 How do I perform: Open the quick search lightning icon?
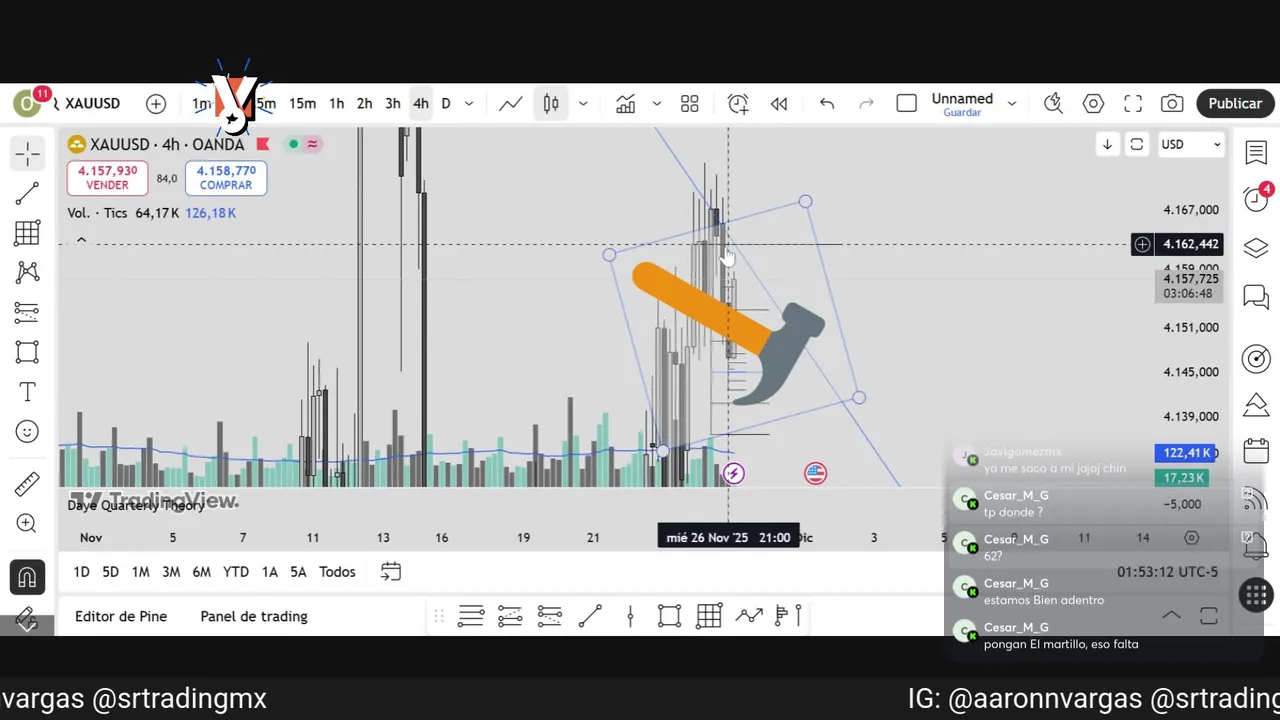pos(1053,103)
